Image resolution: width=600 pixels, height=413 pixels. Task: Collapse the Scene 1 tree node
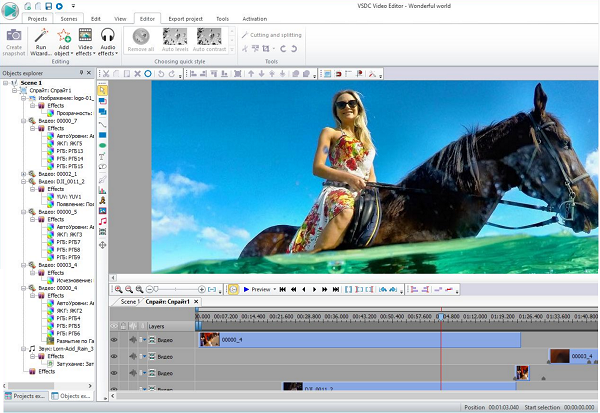point(6,83)
